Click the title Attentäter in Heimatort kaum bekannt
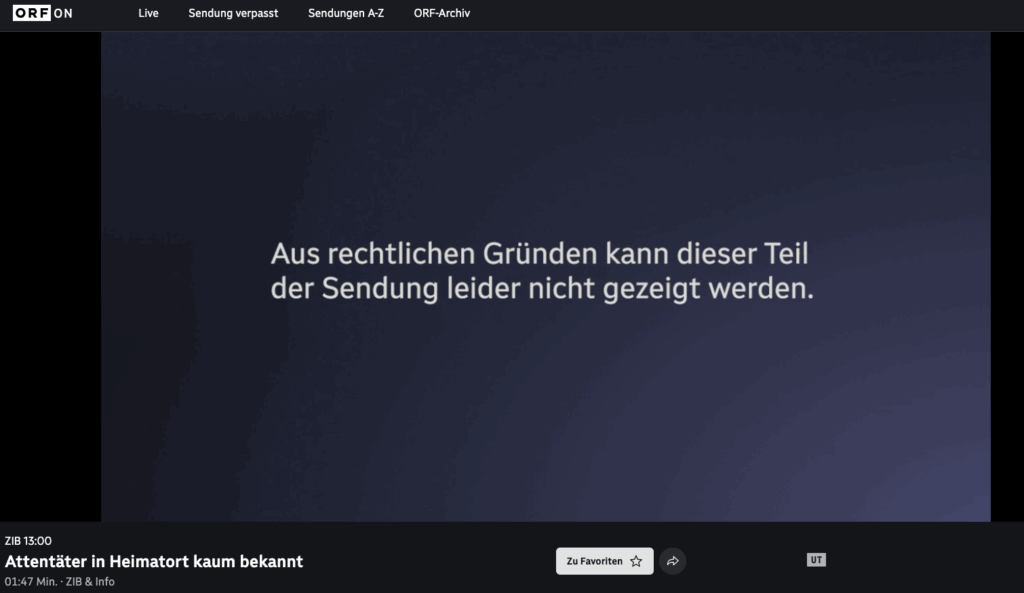Image resolution: width=1024 pixels, height=593 pixels. (x=154, y=561)
